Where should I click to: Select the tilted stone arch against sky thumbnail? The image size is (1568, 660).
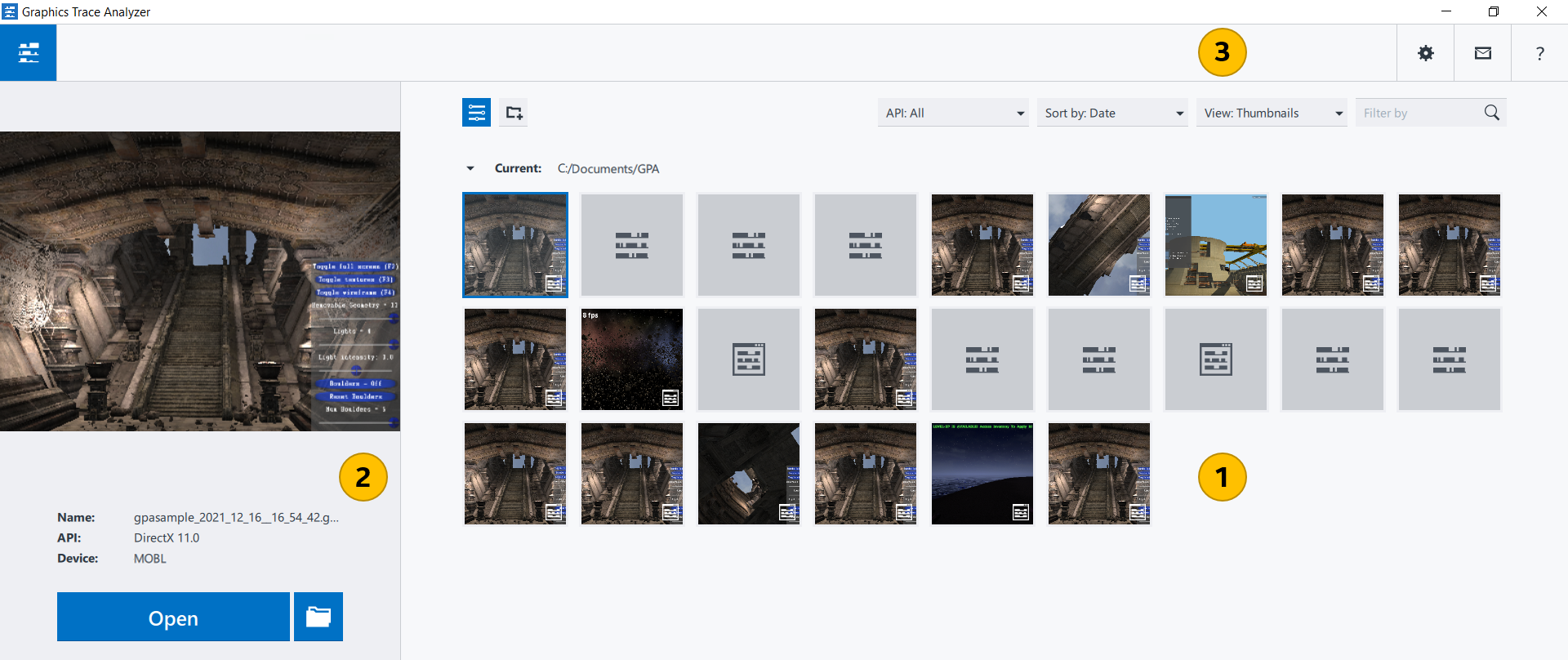1099,245
